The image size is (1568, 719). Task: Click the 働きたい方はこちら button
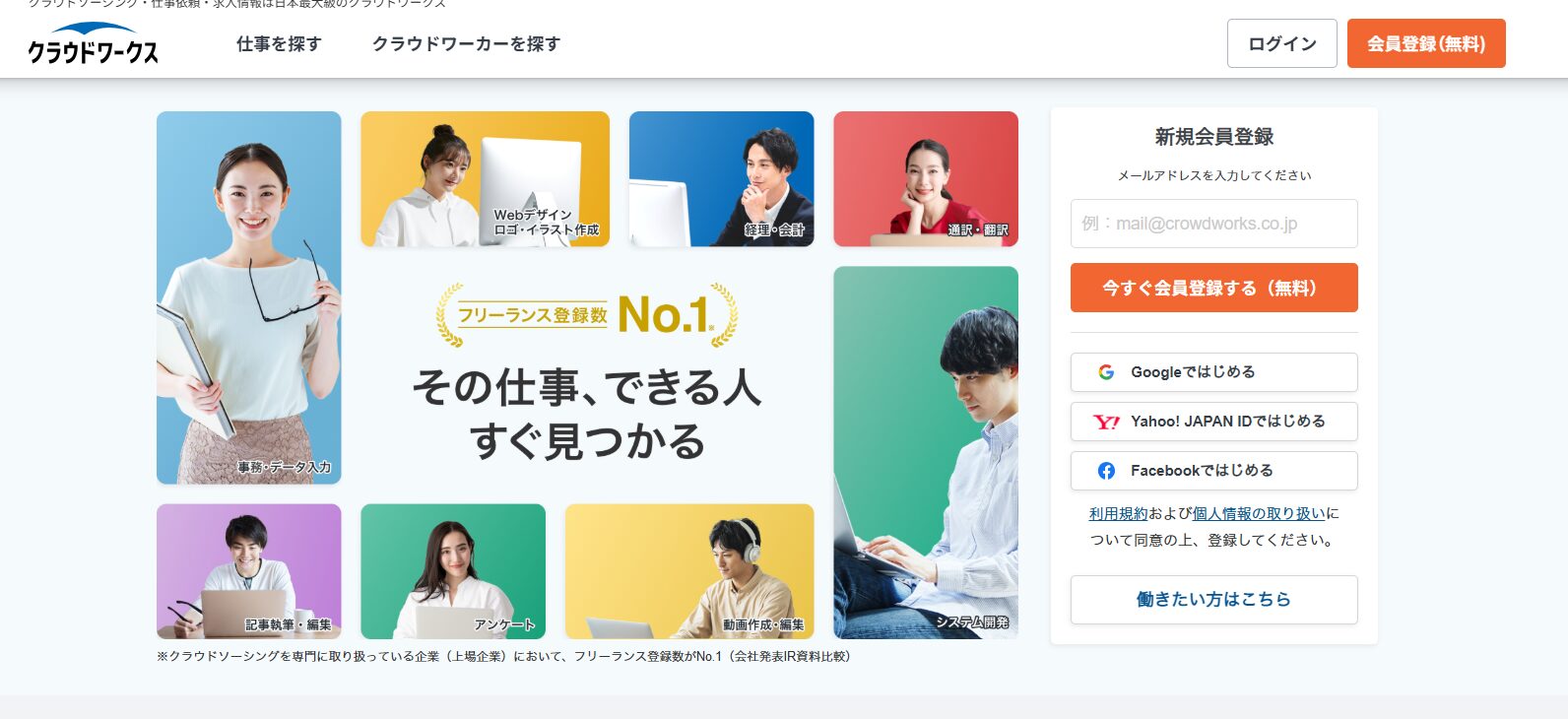click(1213, 600)
